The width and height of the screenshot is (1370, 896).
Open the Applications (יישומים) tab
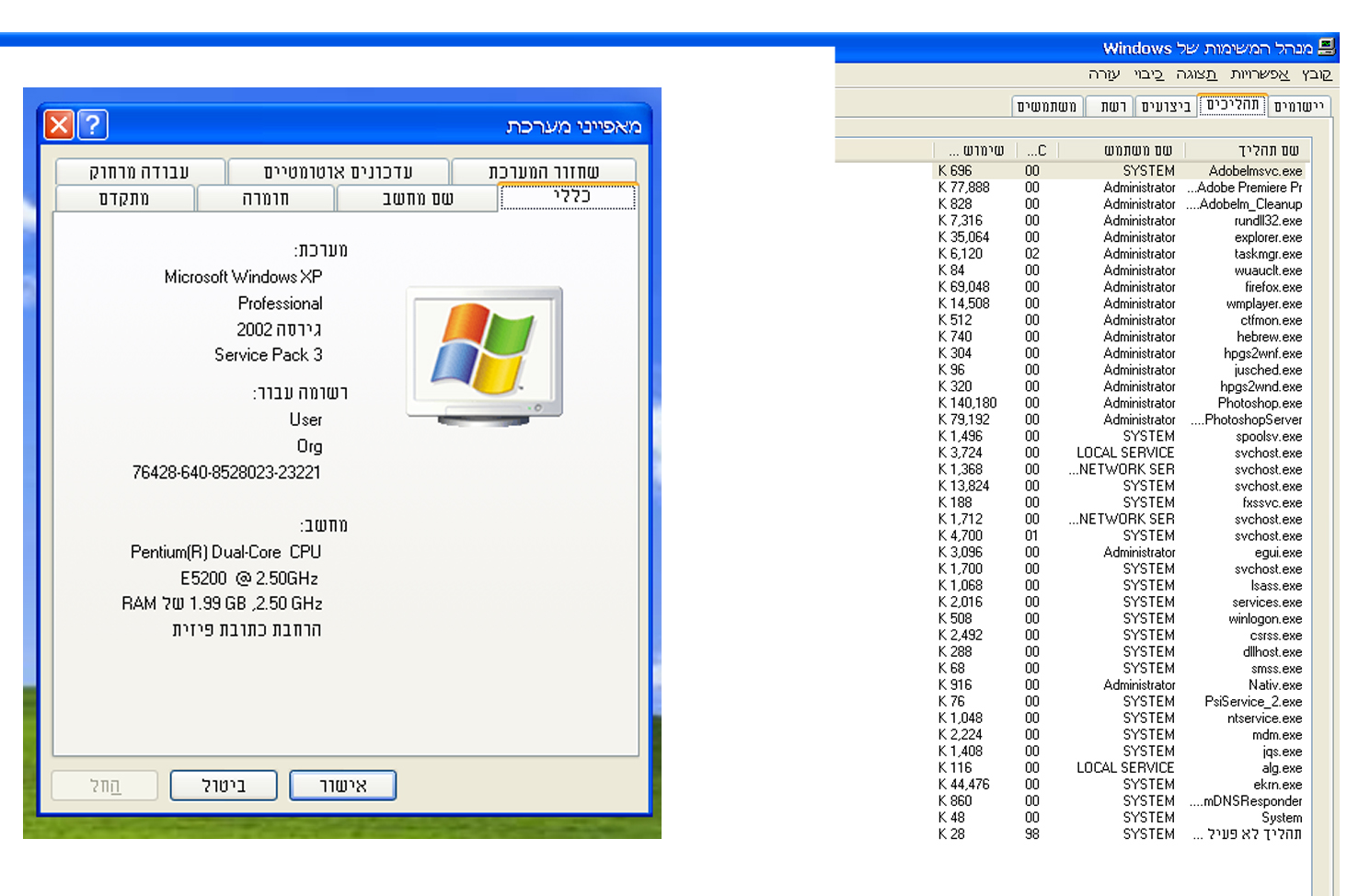[x=1298, y=107]
